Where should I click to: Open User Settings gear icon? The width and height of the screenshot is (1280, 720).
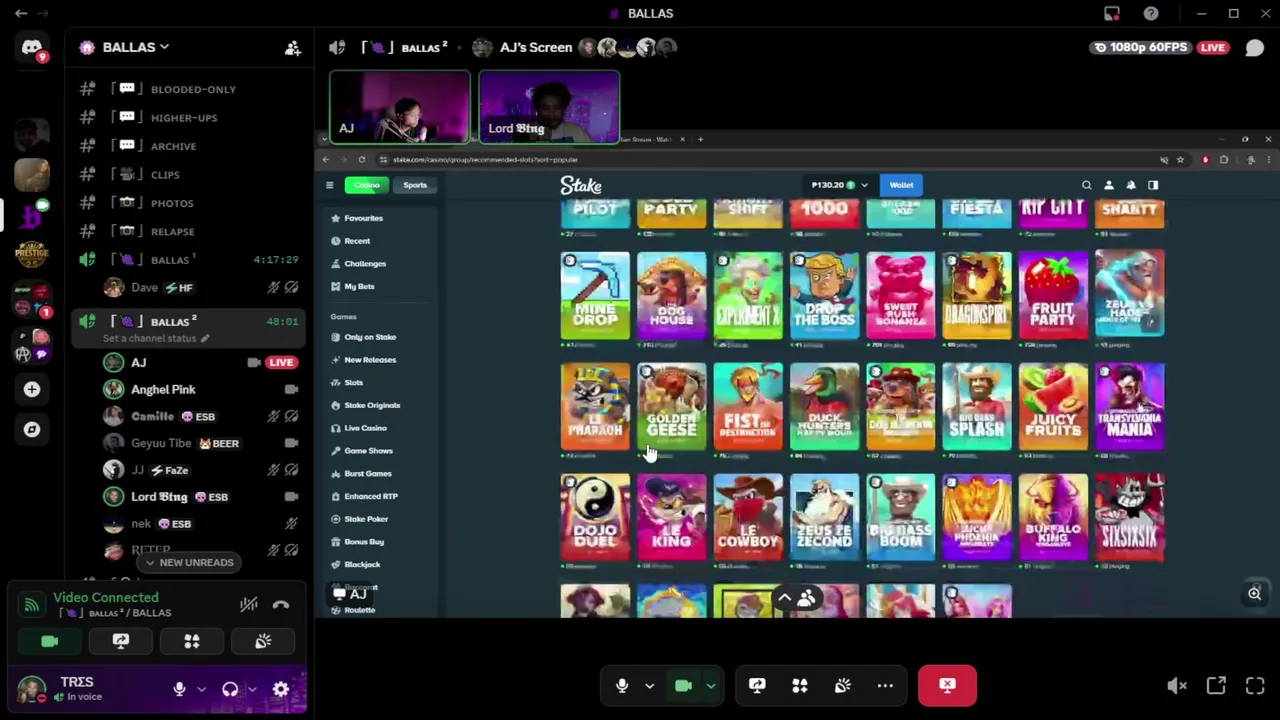click(281, 689)
